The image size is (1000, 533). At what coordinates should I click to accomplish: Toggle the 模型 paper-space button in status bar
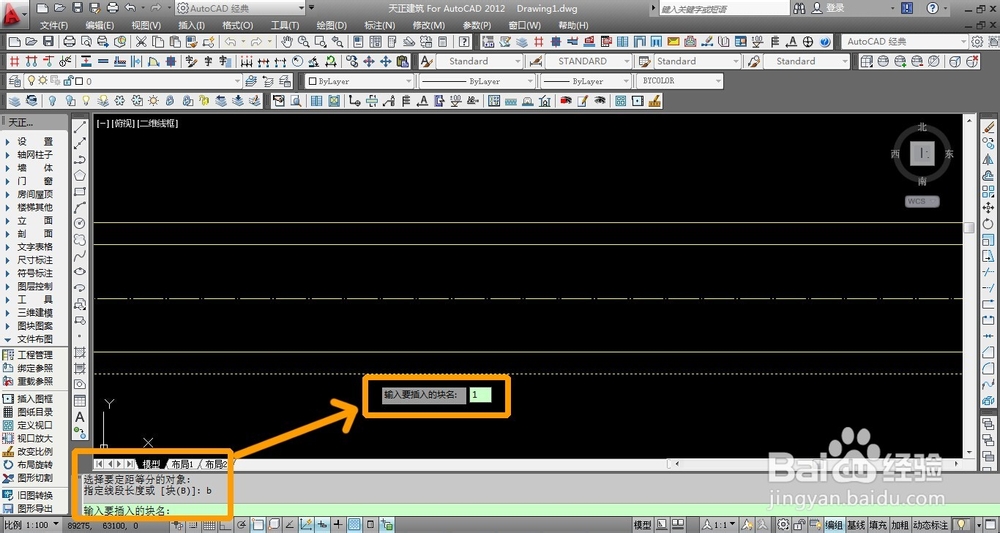tap(642, 525)
